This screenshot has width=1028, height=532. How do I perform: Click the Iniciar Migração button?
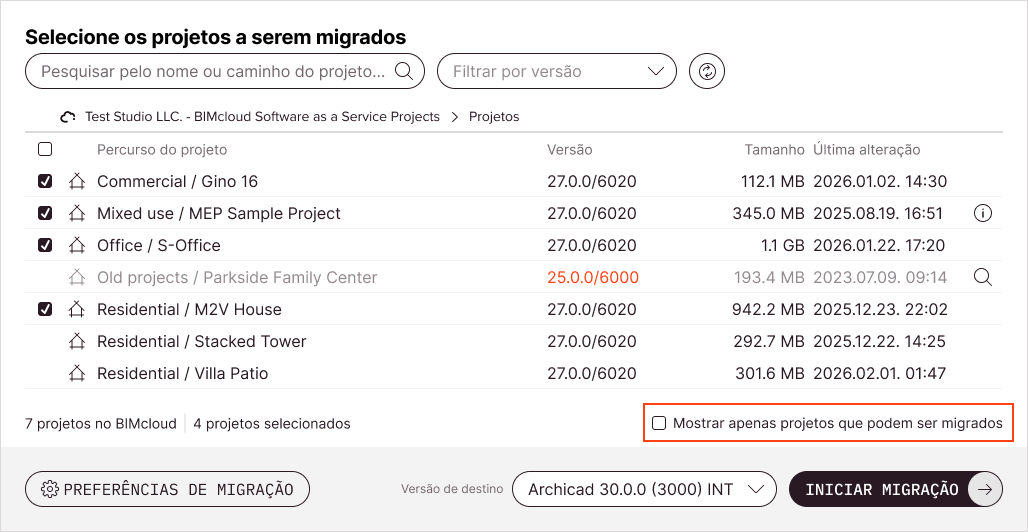[896, 489]
